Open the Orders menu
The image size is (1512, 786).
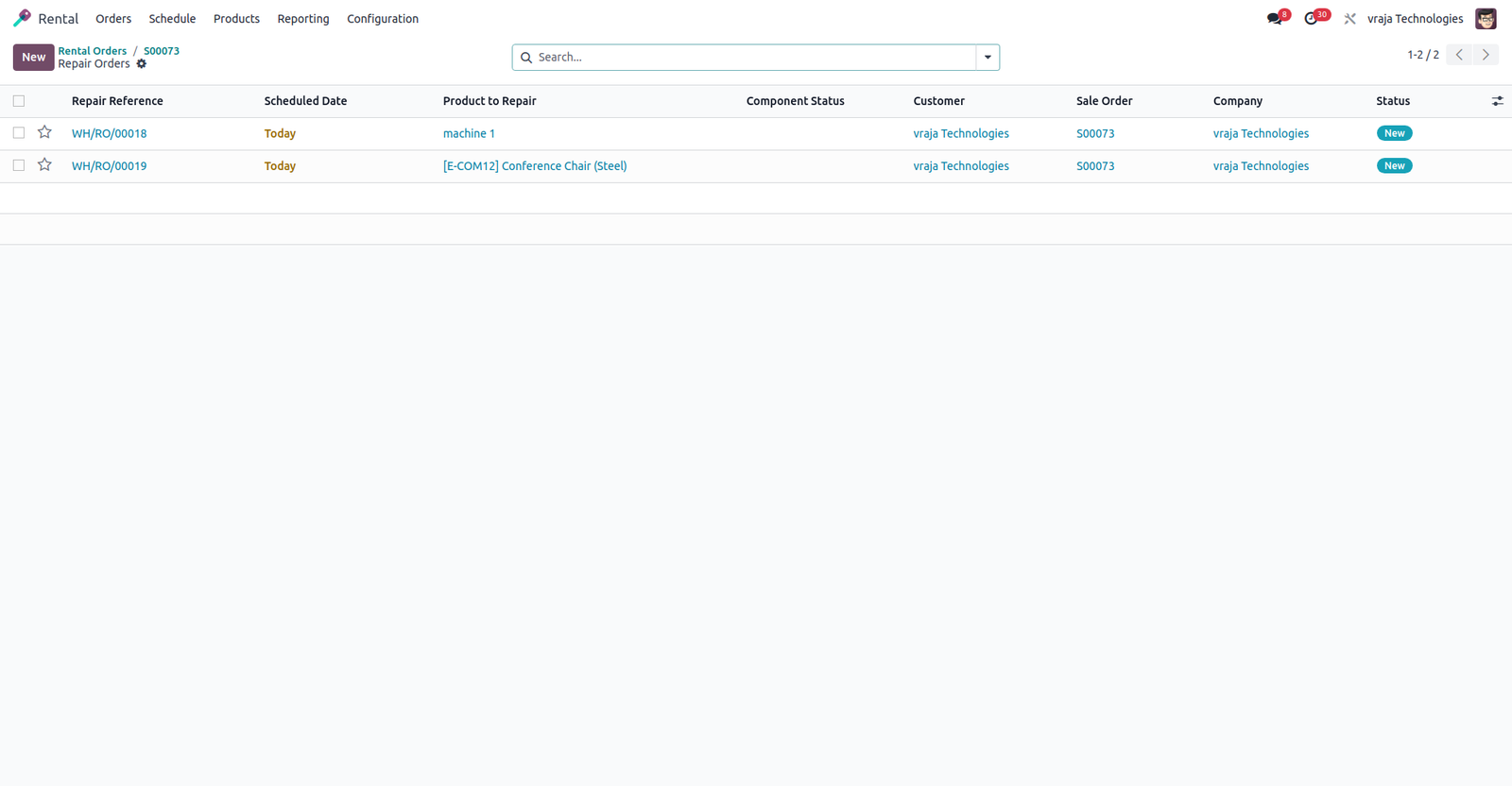click(x=113, y=19)
